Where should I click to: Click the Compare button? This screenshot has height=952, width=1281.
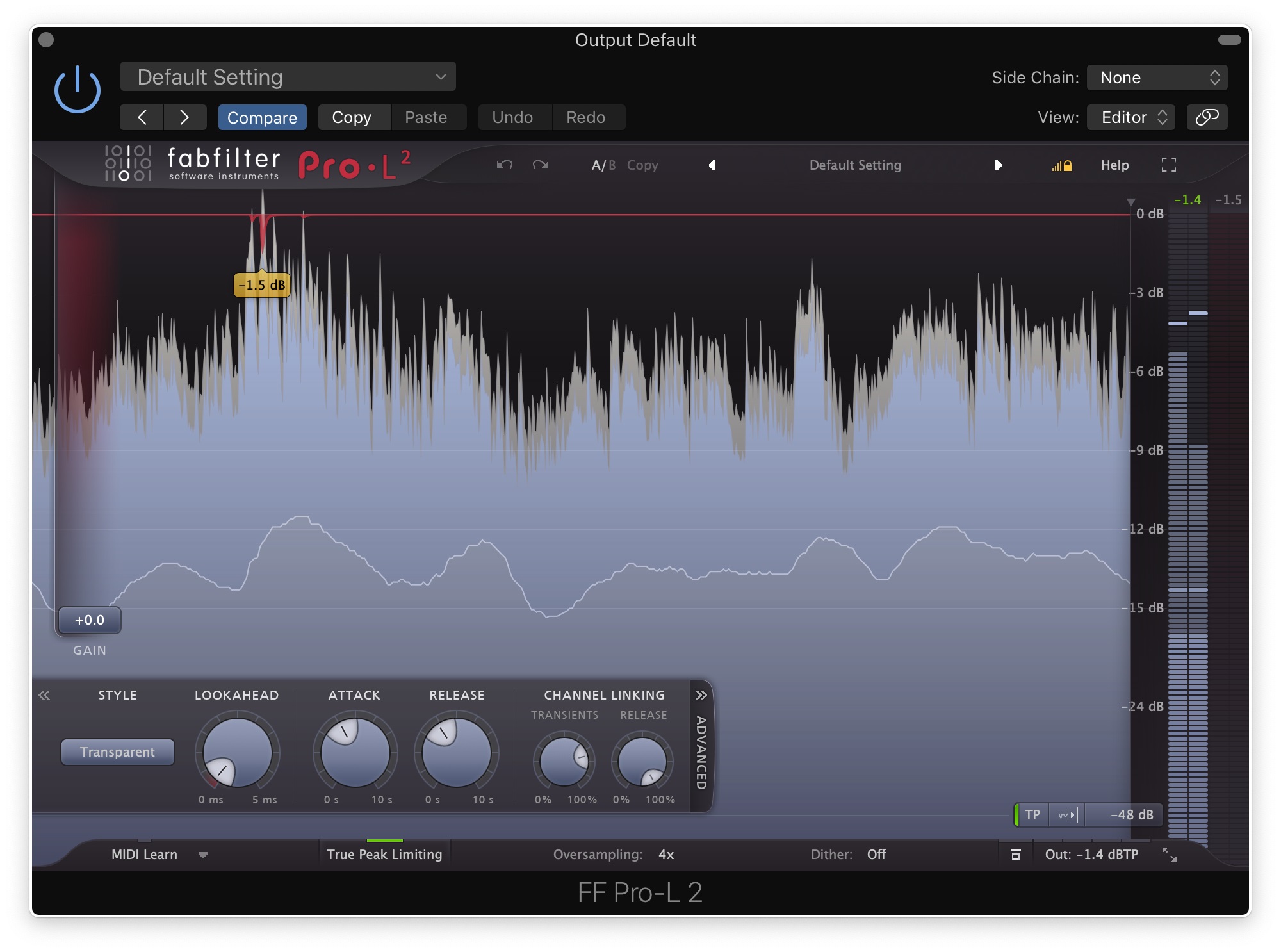[x=262, y=117]
